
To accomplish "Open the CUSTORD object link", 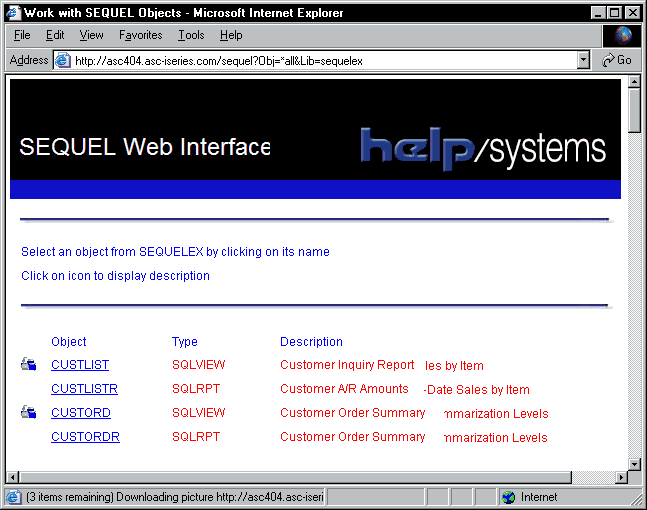I will (81, 413).
